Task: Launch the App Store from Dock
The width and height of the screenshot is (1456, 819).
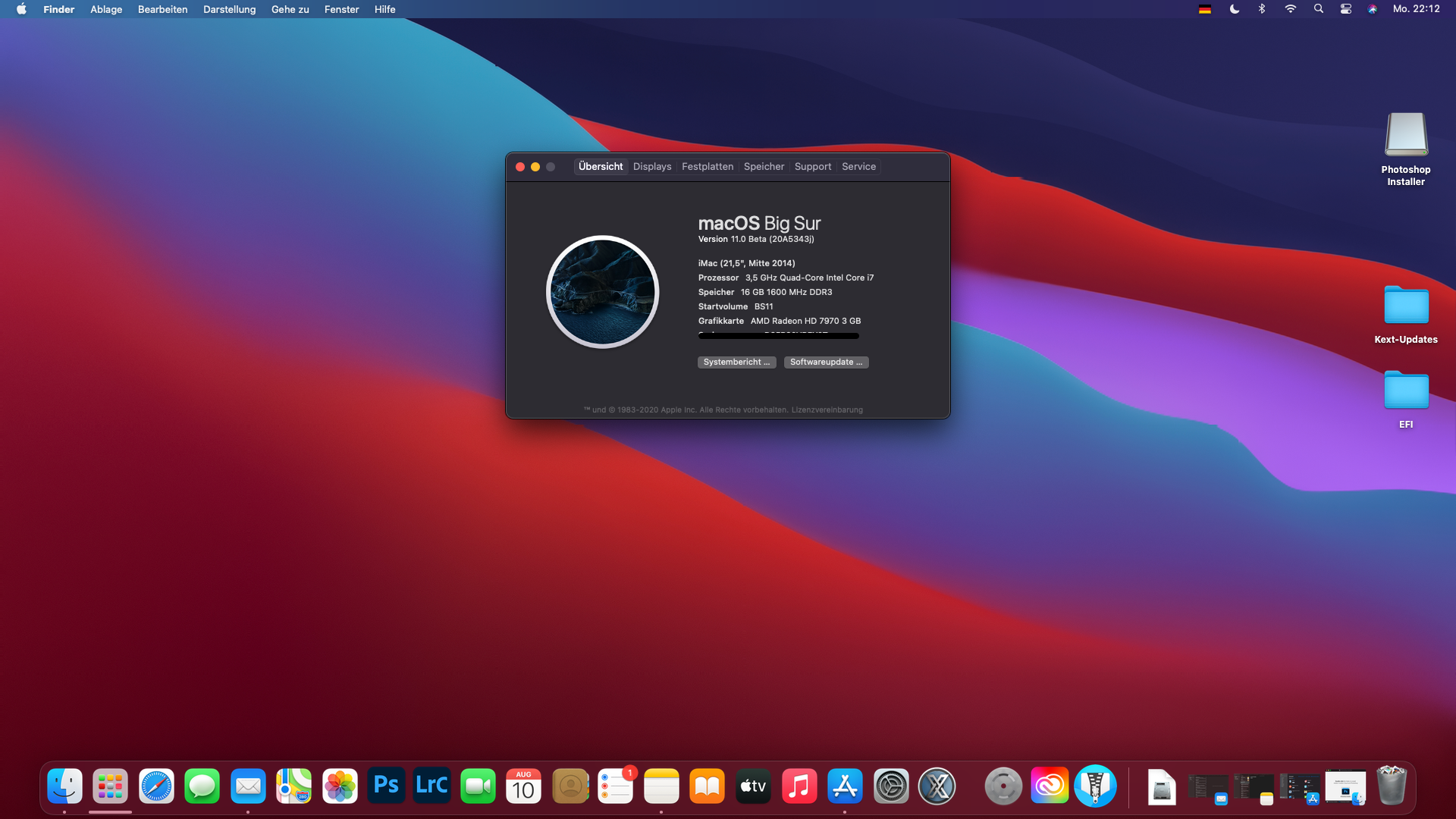Action: tap(845, 786)
